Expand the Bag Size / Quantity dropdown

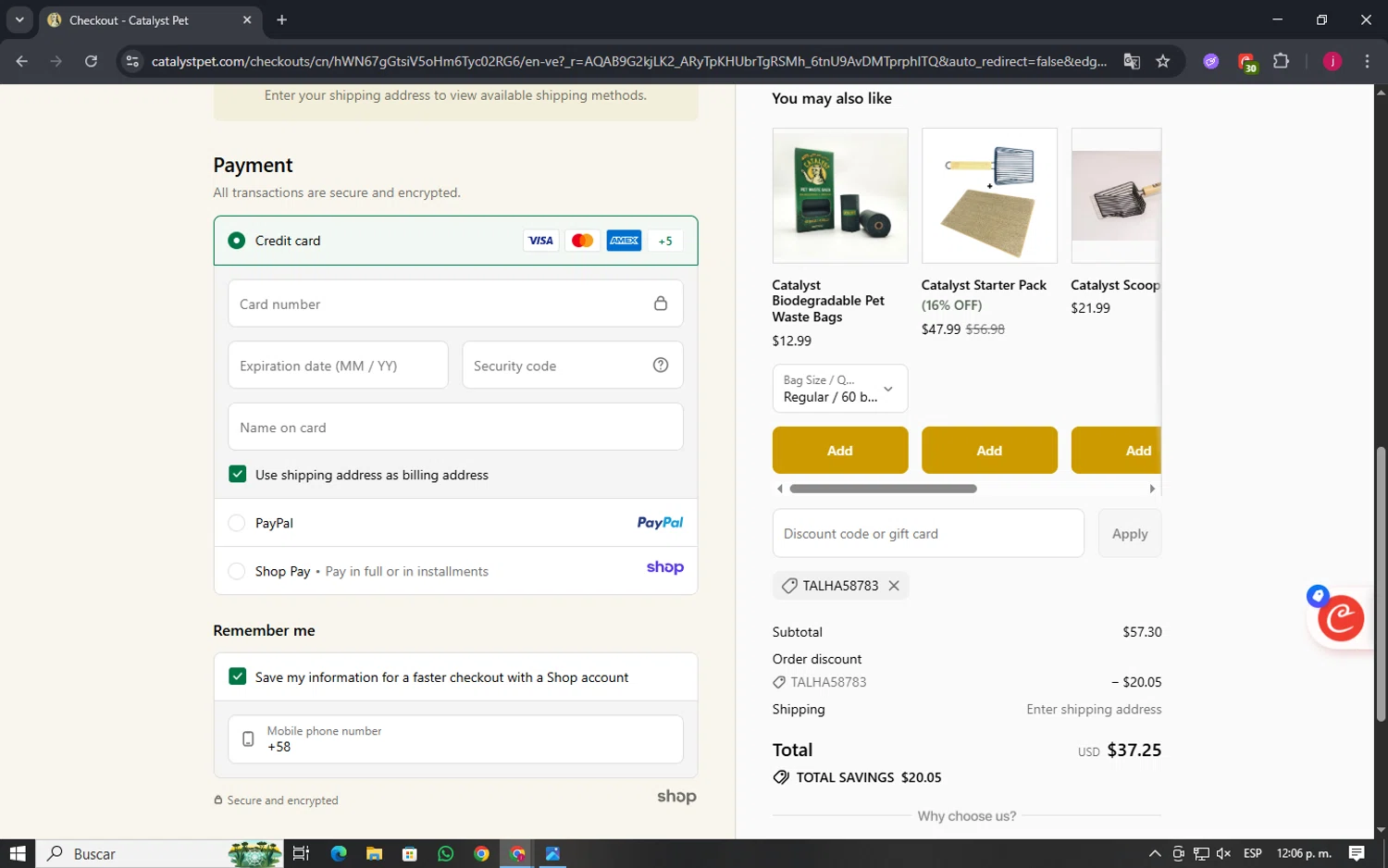click(840, 389)
